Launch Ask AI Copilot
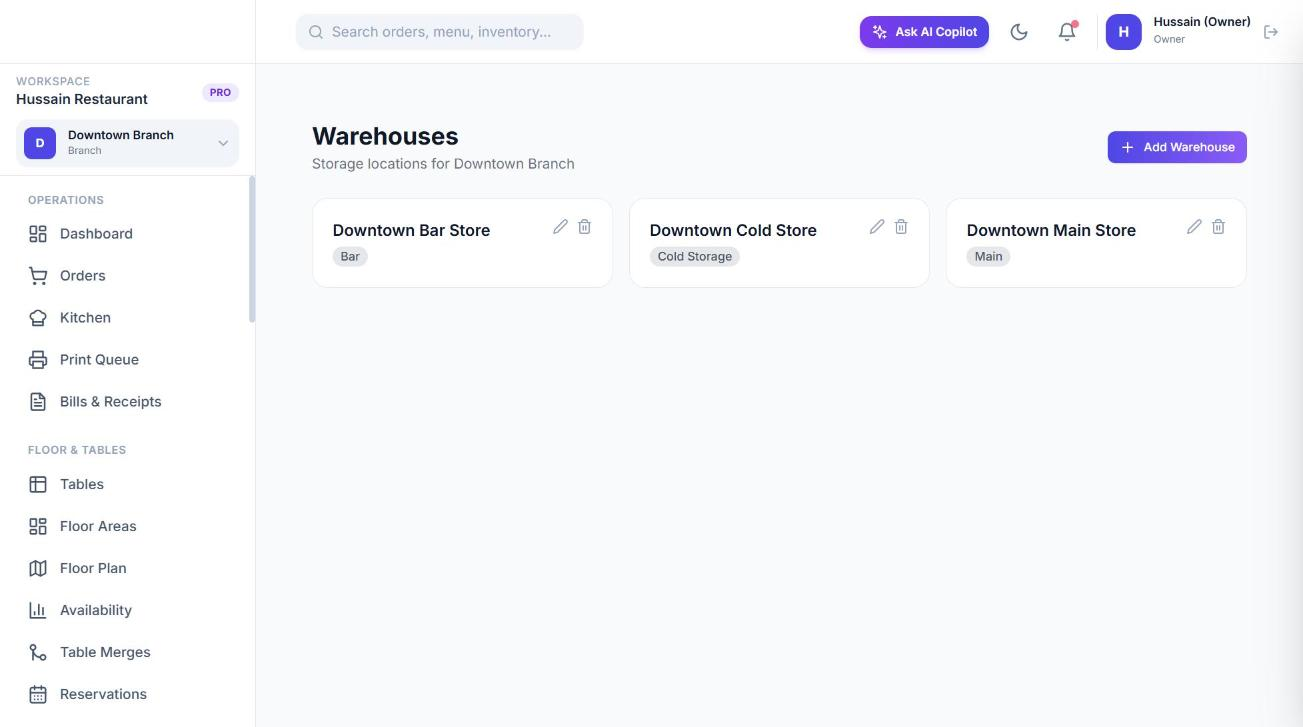Screen dimensions: 1303x727 pos(924,32)
